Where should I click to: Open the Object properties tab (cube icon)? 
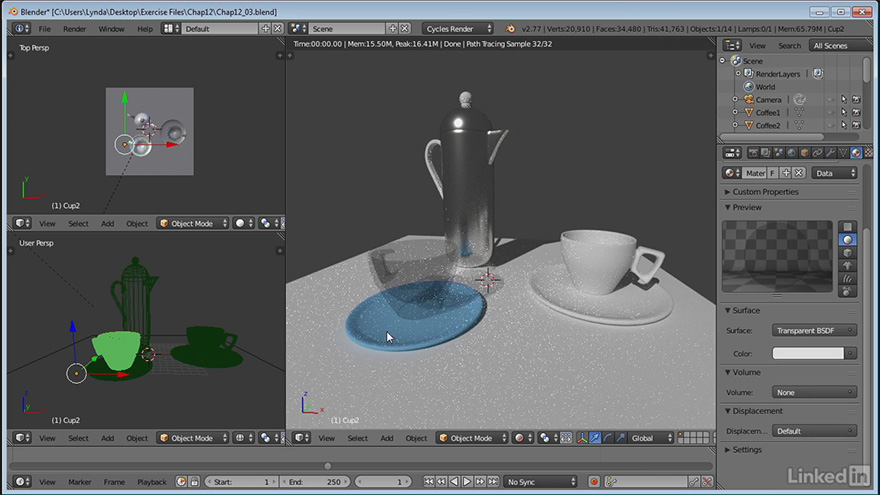pos(804,153)
